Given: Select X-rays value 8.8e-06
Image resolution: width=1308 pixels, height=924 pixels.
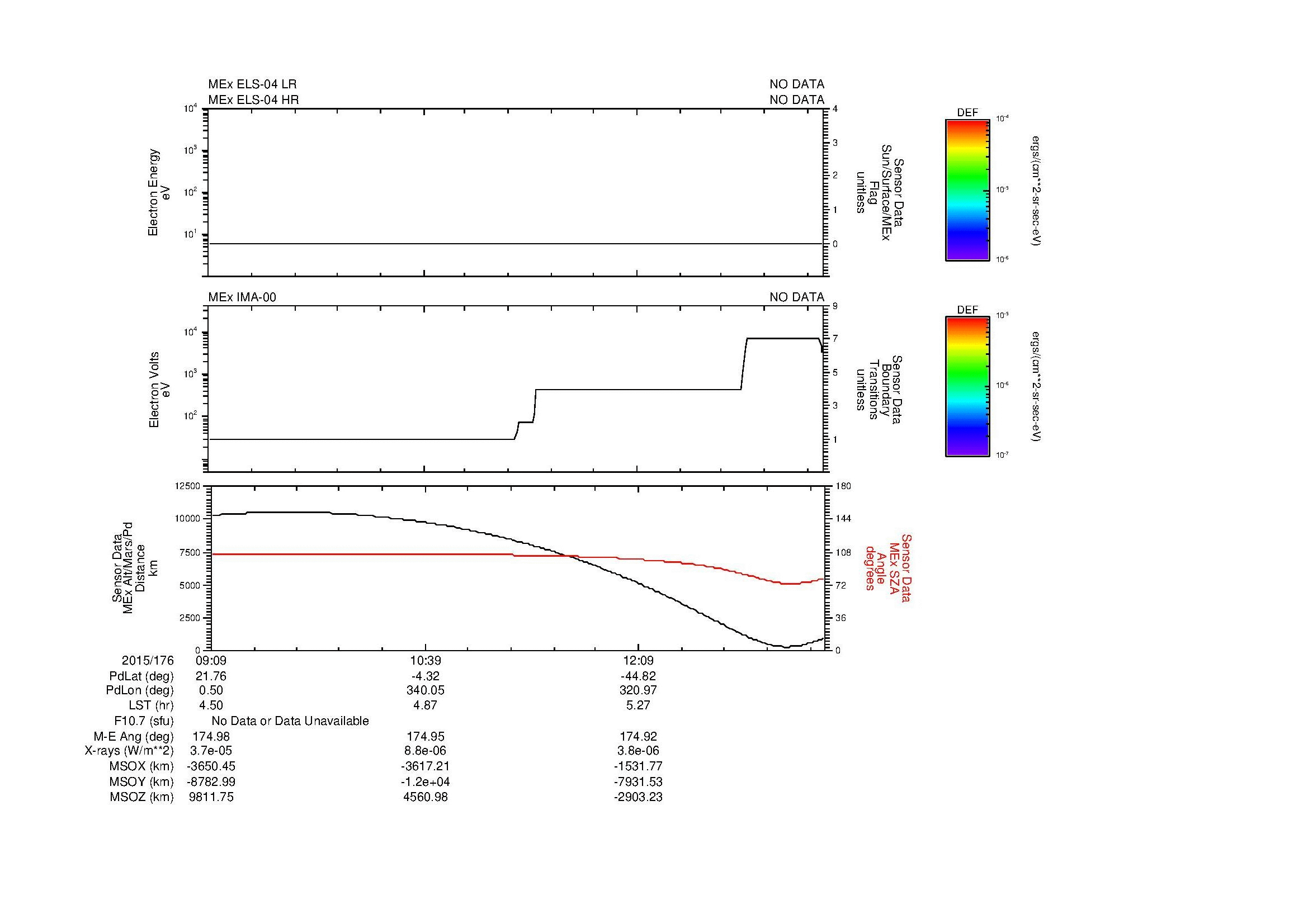Looking at the screenshot, I should coord(425,751).
